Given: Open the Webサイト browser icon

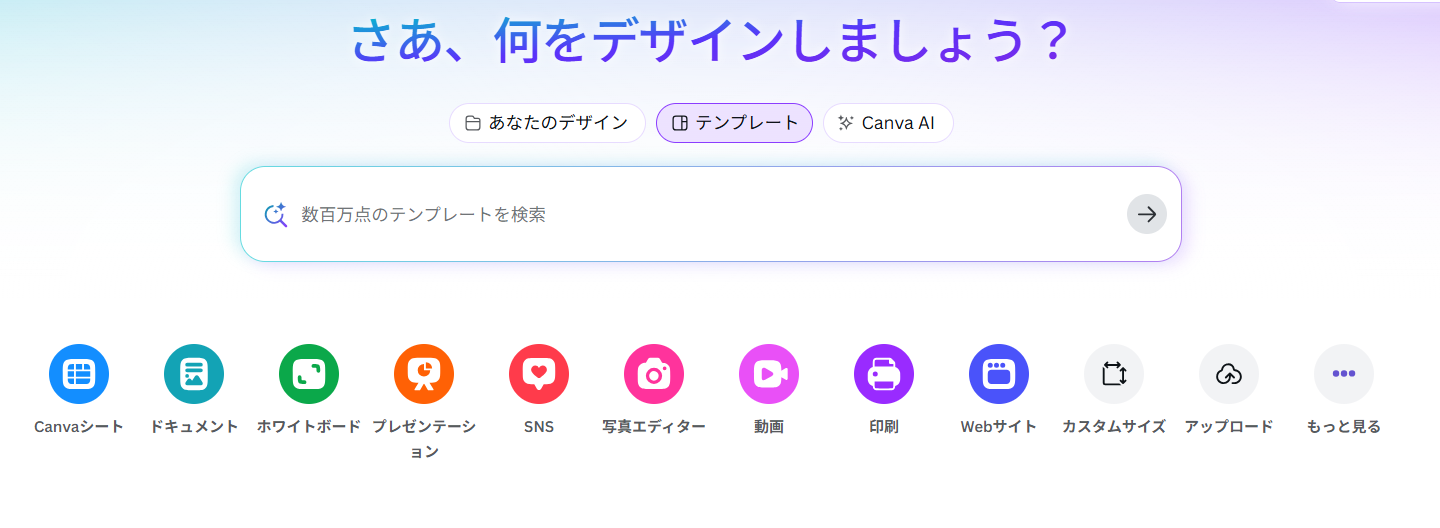Looking at the screenshot, I should (999, 374).
